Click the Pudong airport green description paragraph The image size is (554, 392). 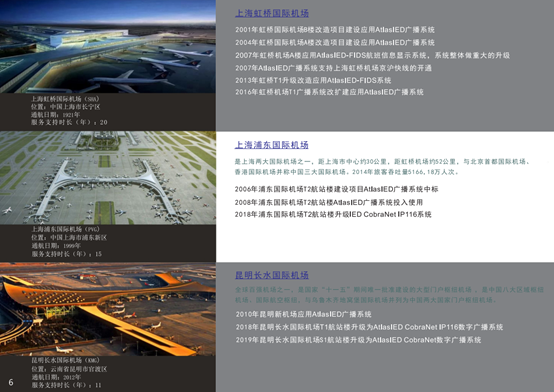[383, 167]
